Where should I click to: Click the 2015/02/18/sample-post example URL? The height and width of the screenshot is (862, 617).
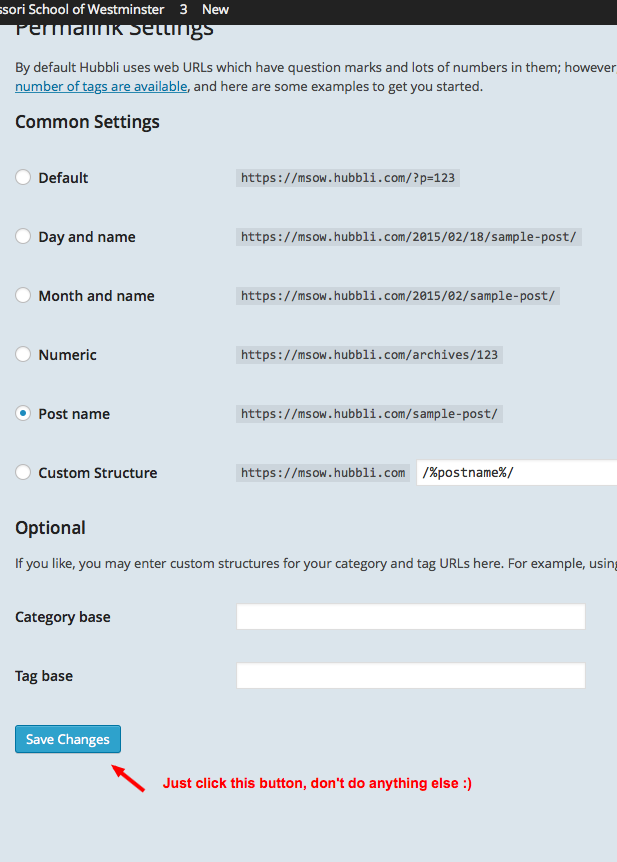pyautogui.click(x=408, y=237)
